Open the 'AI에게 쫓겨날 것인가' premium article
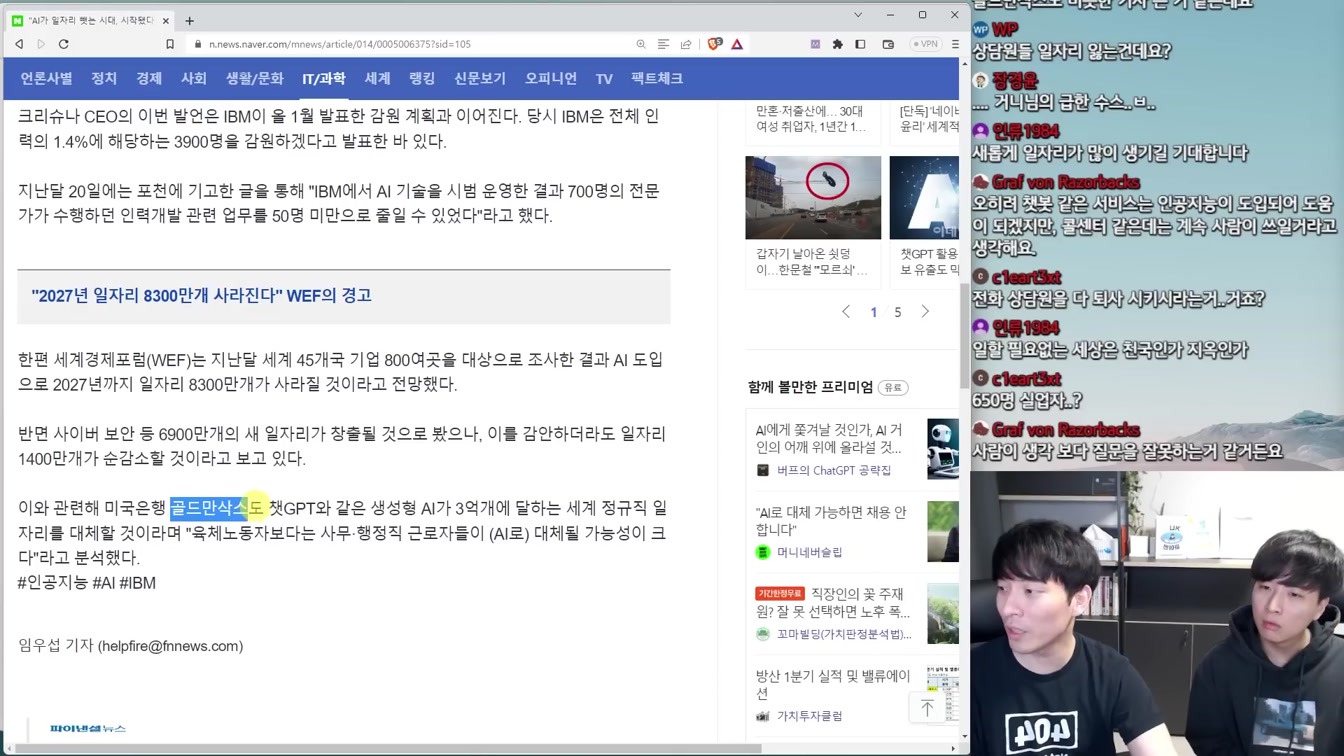 pyautogui.click(x=830, y=438)
